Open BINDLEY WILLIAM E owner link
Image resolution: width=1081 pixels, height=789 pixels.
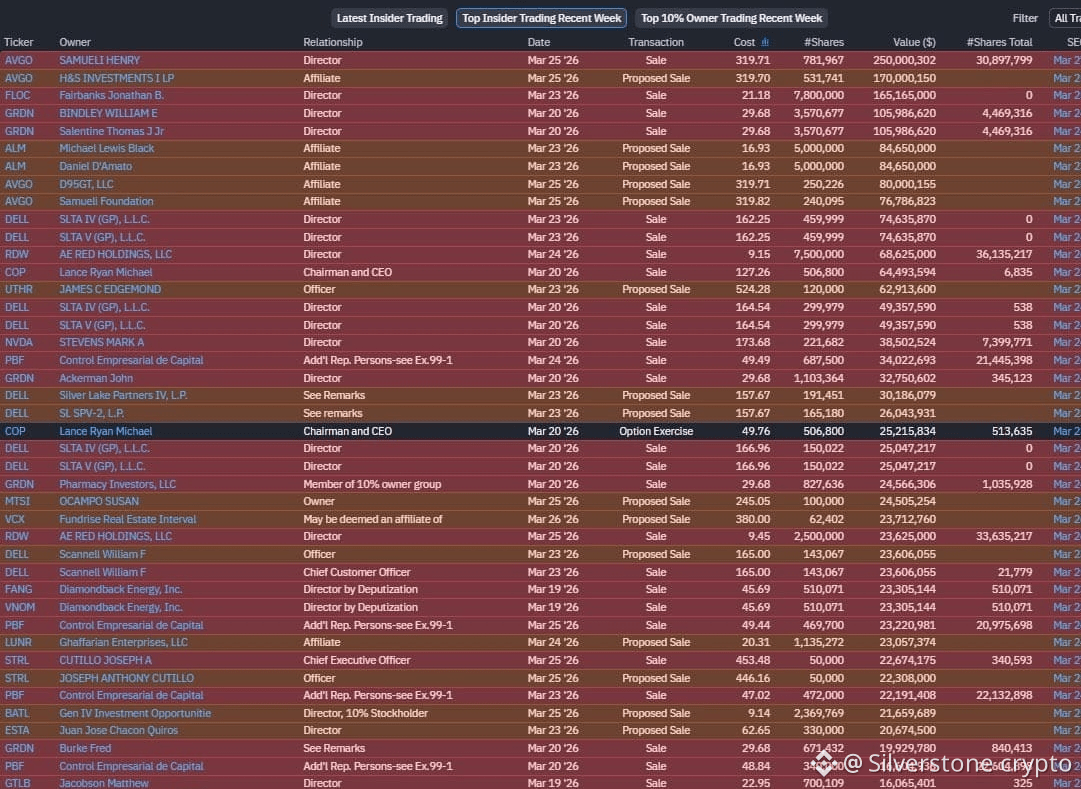(108, 113)
